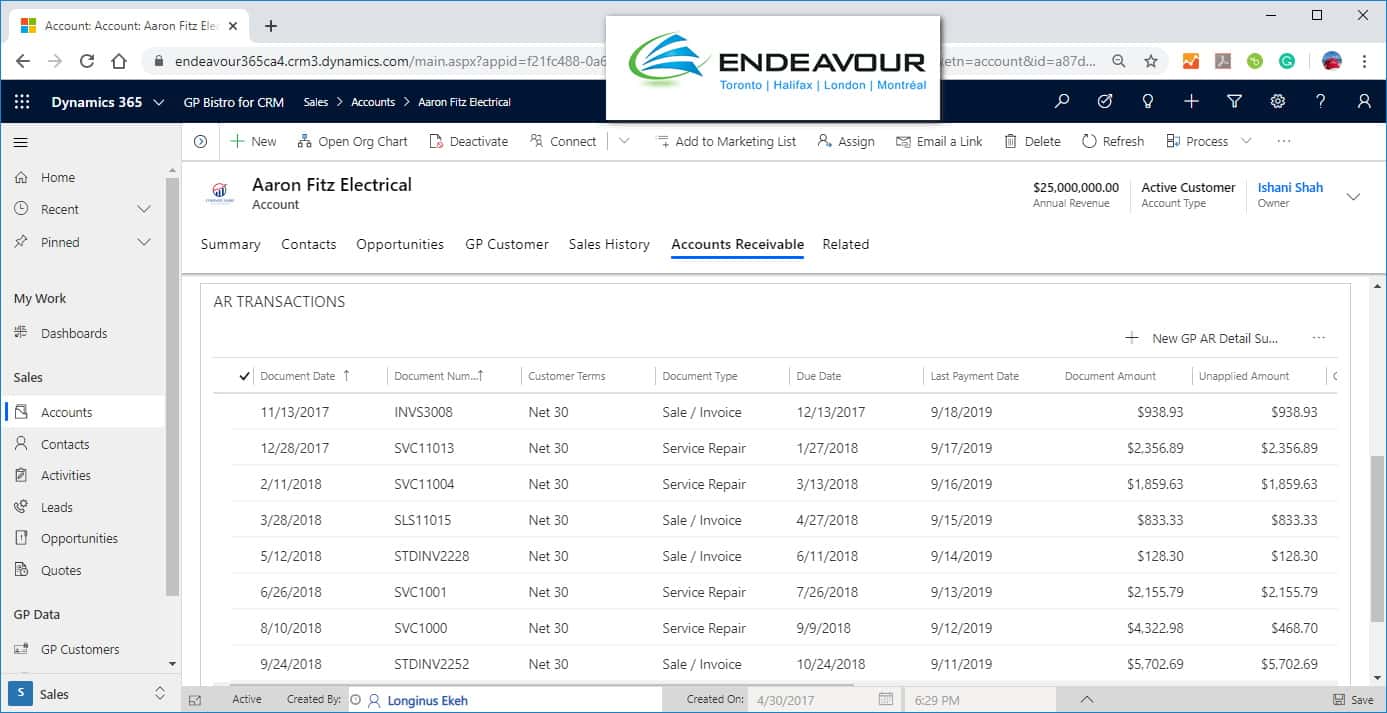Expand the Pinned list chevron
The height and width of the screenshot is (713, 1387).
[x=144, y=242]
